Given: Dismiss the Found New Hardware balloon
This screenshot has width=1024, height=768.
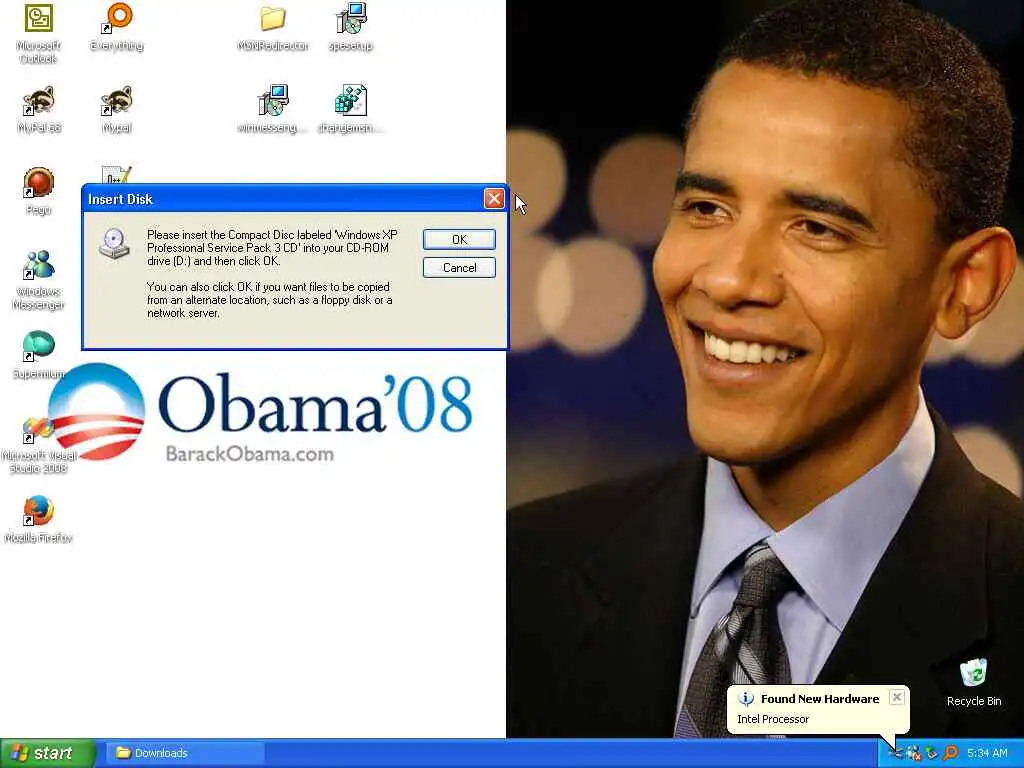Looking at the screenshot, I should (x=897, y=697).
